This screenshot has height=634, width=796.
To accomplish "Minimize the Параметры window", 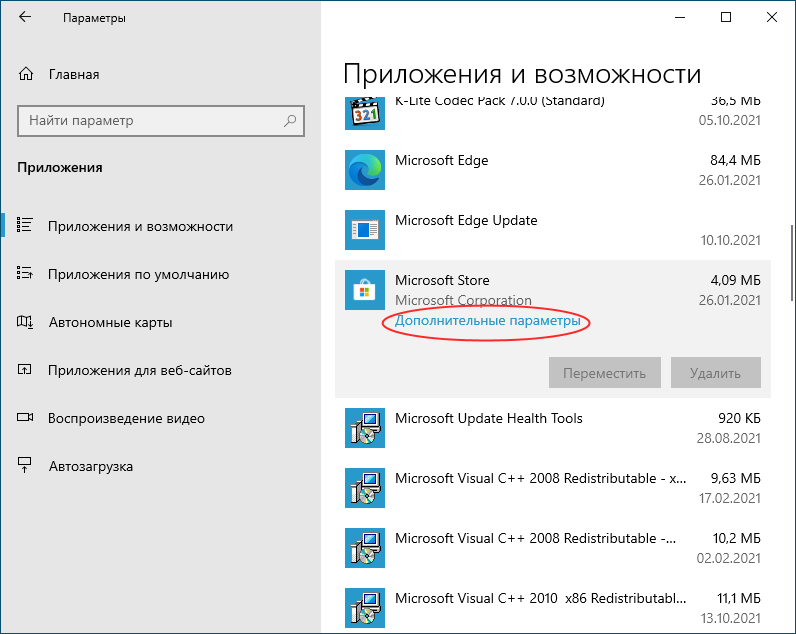I will point(680,17).
